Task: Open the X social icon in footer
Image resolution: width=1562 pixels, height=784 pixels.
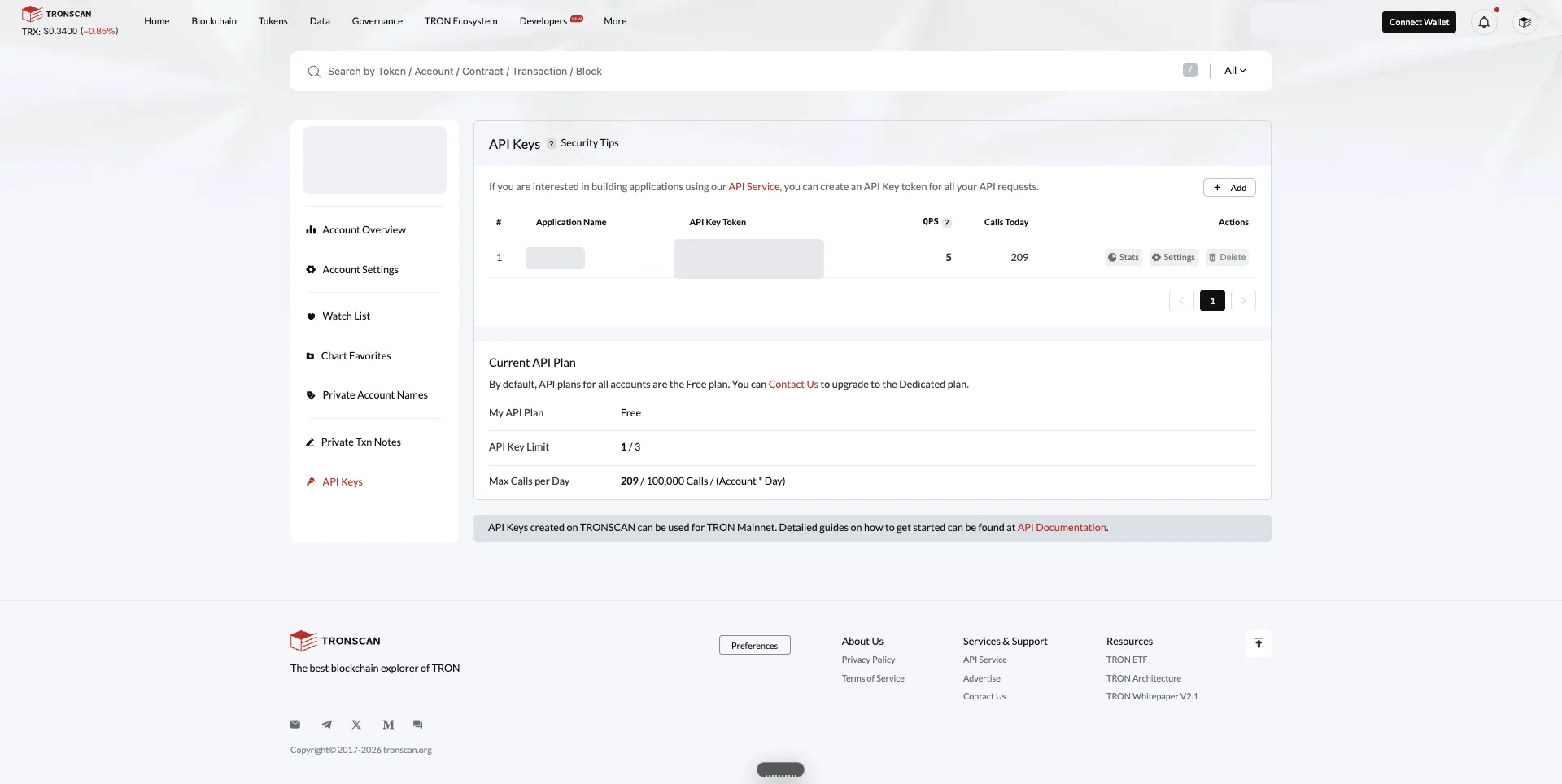Action: click(x=356, y=725)
